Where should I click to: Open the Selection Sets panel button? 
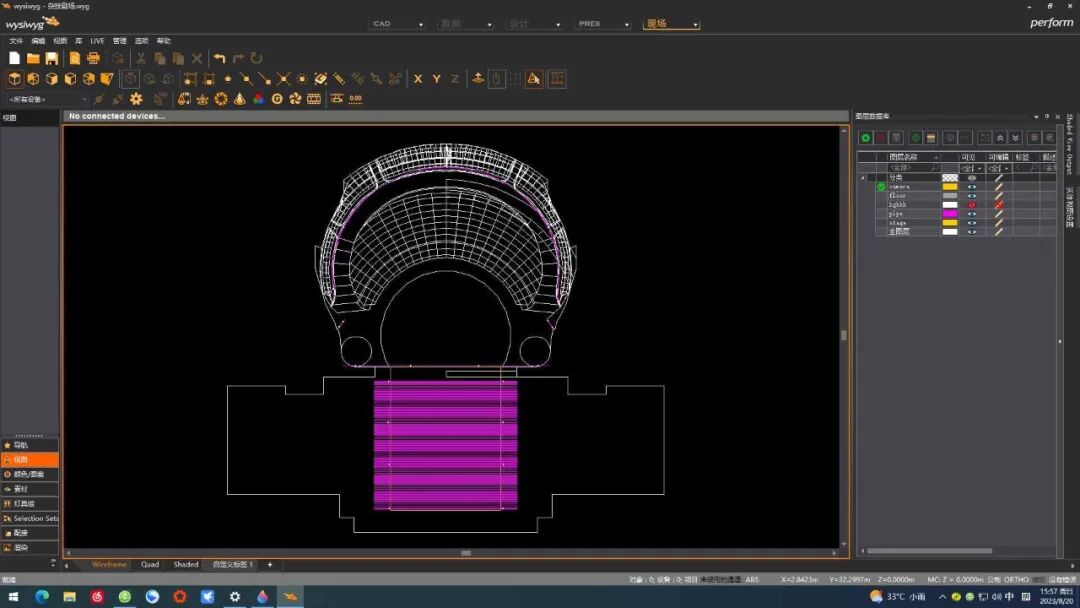30,519
